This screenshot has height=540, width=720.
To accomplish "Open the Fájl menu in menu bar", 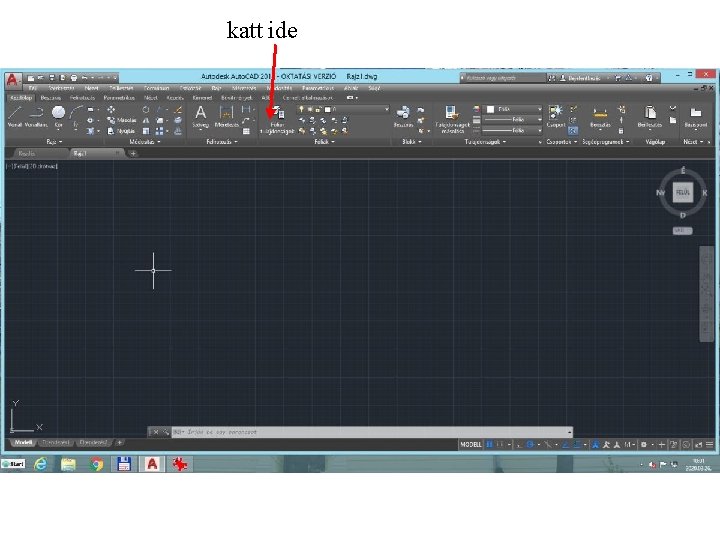I will 33,88.
